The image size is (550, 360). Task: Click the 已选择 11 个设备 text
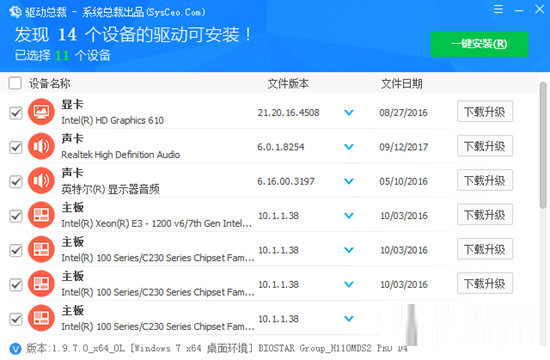pos(62,55)
